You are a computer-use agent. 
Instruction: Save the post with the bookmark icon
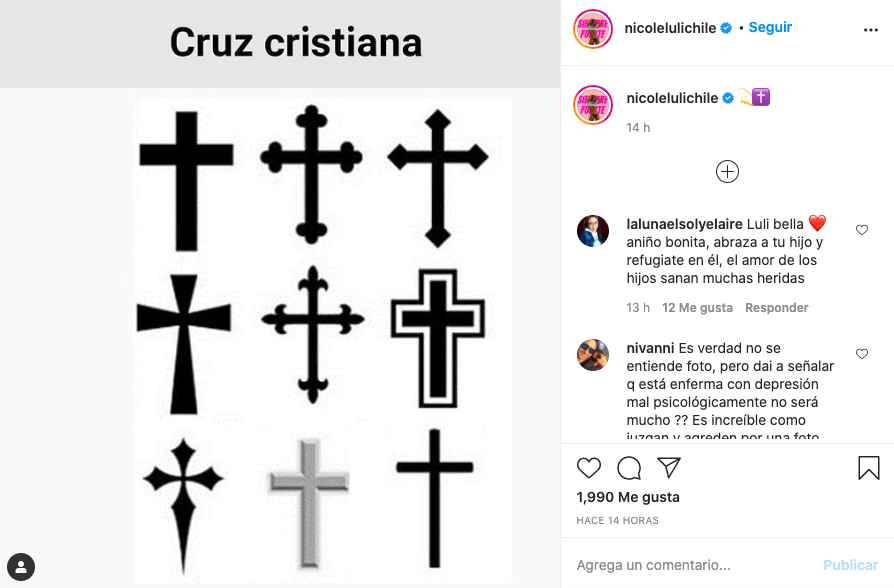(x=866, y=467)
